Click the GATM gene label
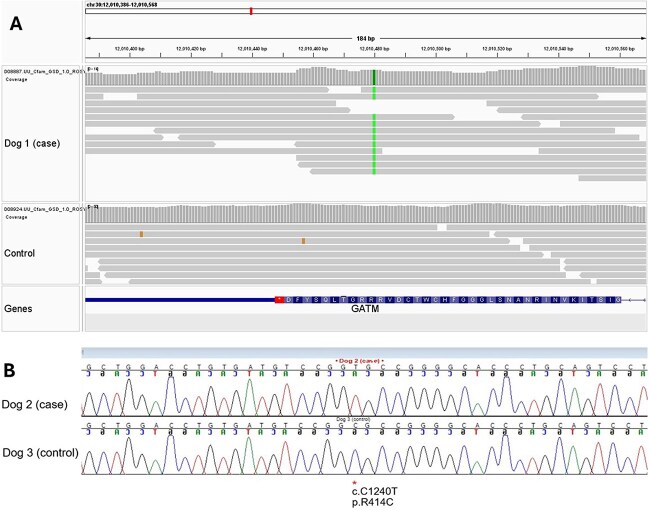The image size is (650, 510). click(365, 309)
